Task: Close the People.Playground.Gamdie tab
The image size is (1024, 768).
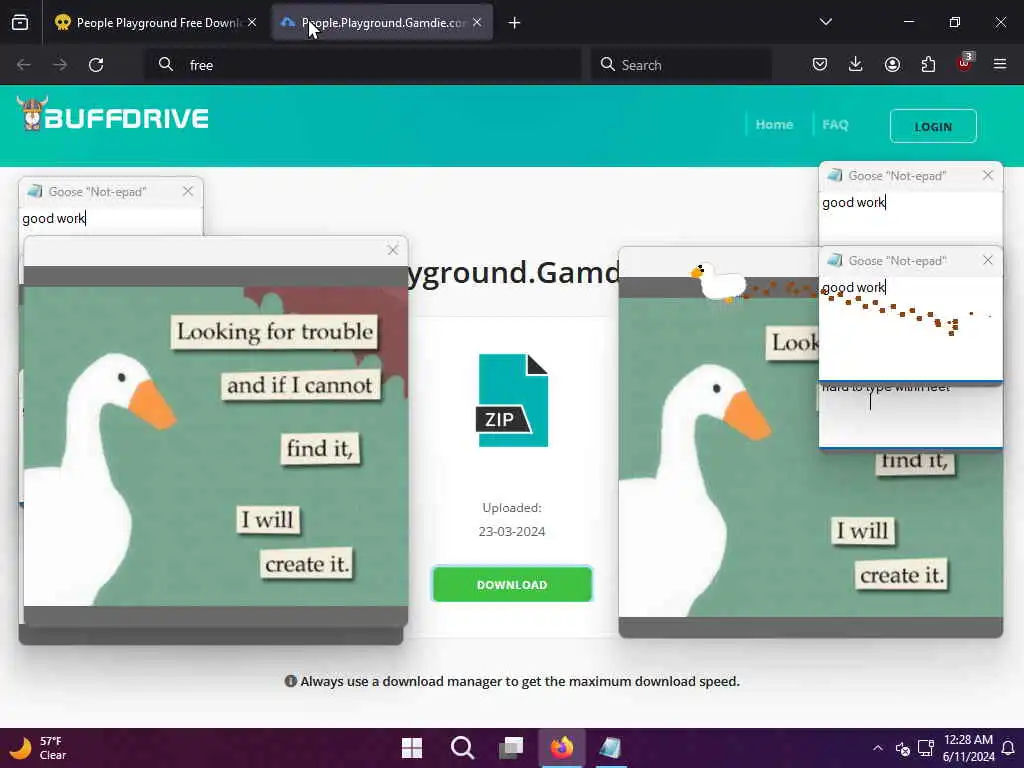Action: (477, 22)
